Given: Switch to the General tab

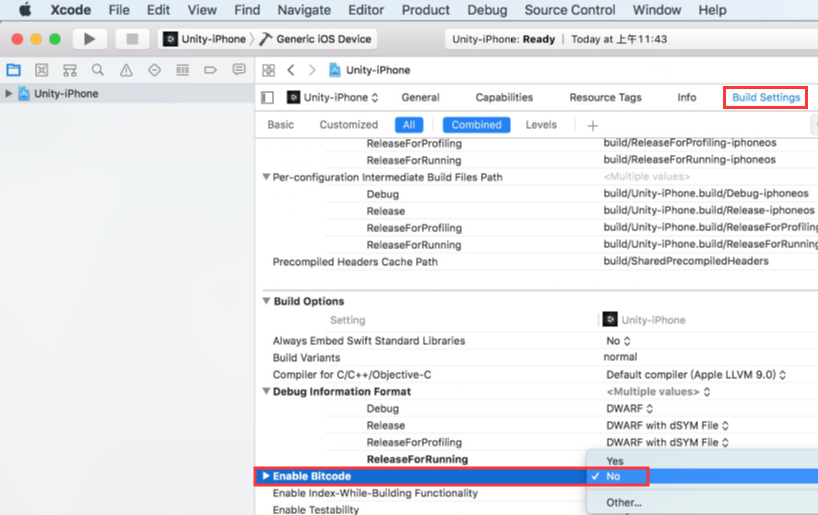Looking at the screenshot, I should (420, 98).
